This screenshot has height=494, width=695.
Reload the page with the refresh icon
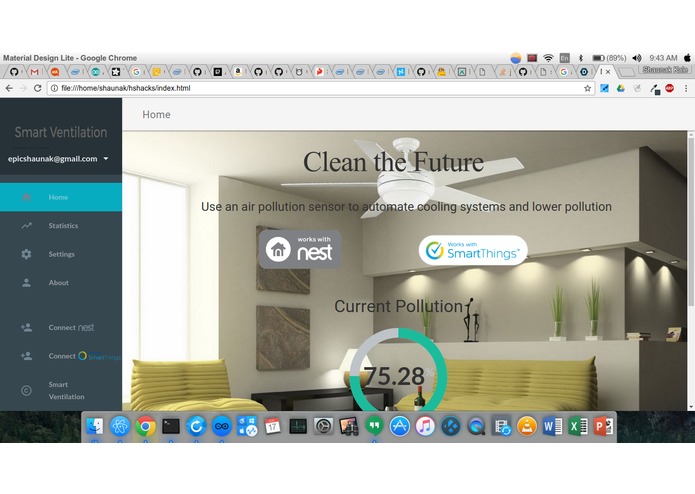pos(38,88)
